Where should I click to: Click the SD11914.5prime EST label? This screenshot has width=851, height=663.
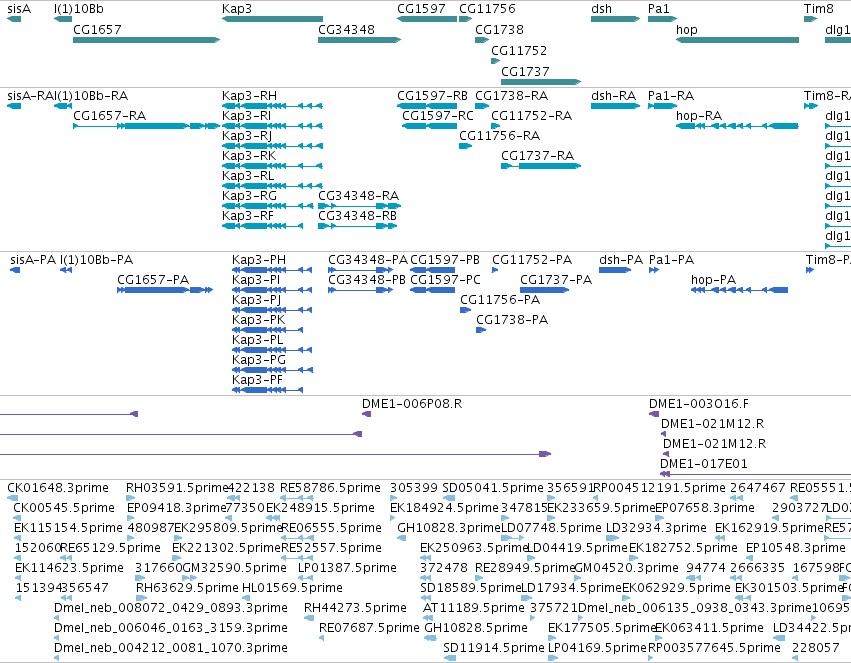493,648
